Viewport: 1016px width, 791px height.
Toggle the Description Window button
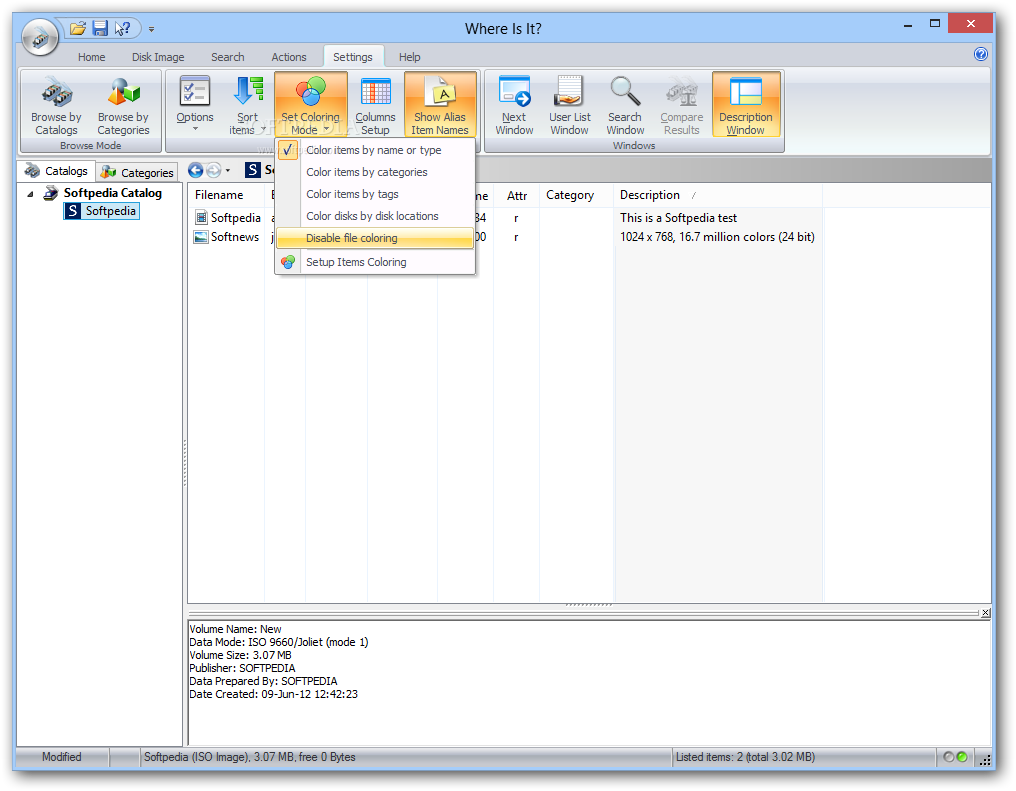coord(746,104)
